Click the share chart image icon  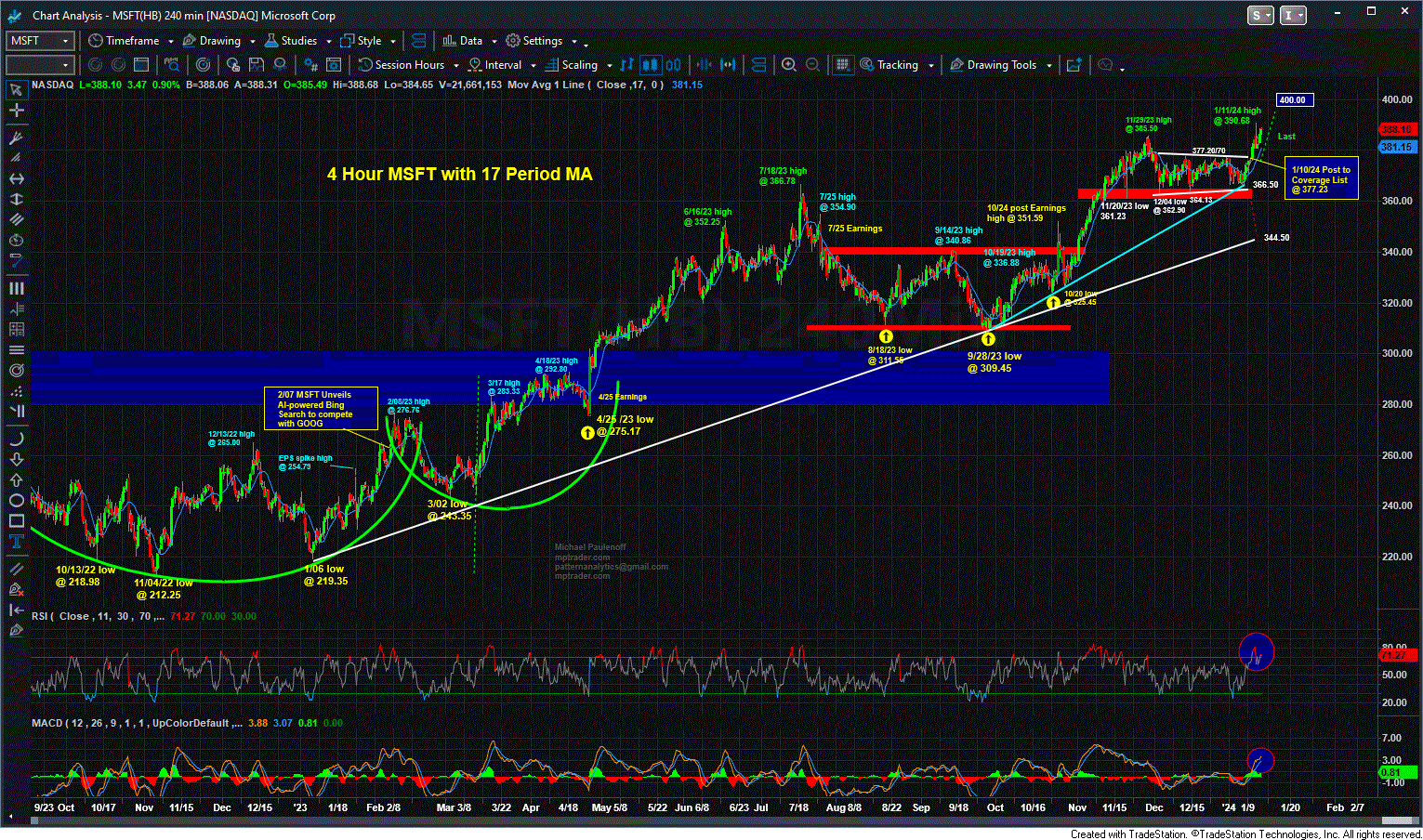[x=1074, y=65]
